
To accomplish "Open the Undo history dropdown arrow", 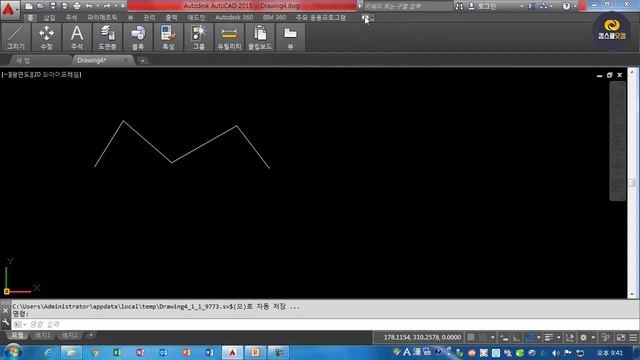I will point(97,6).
